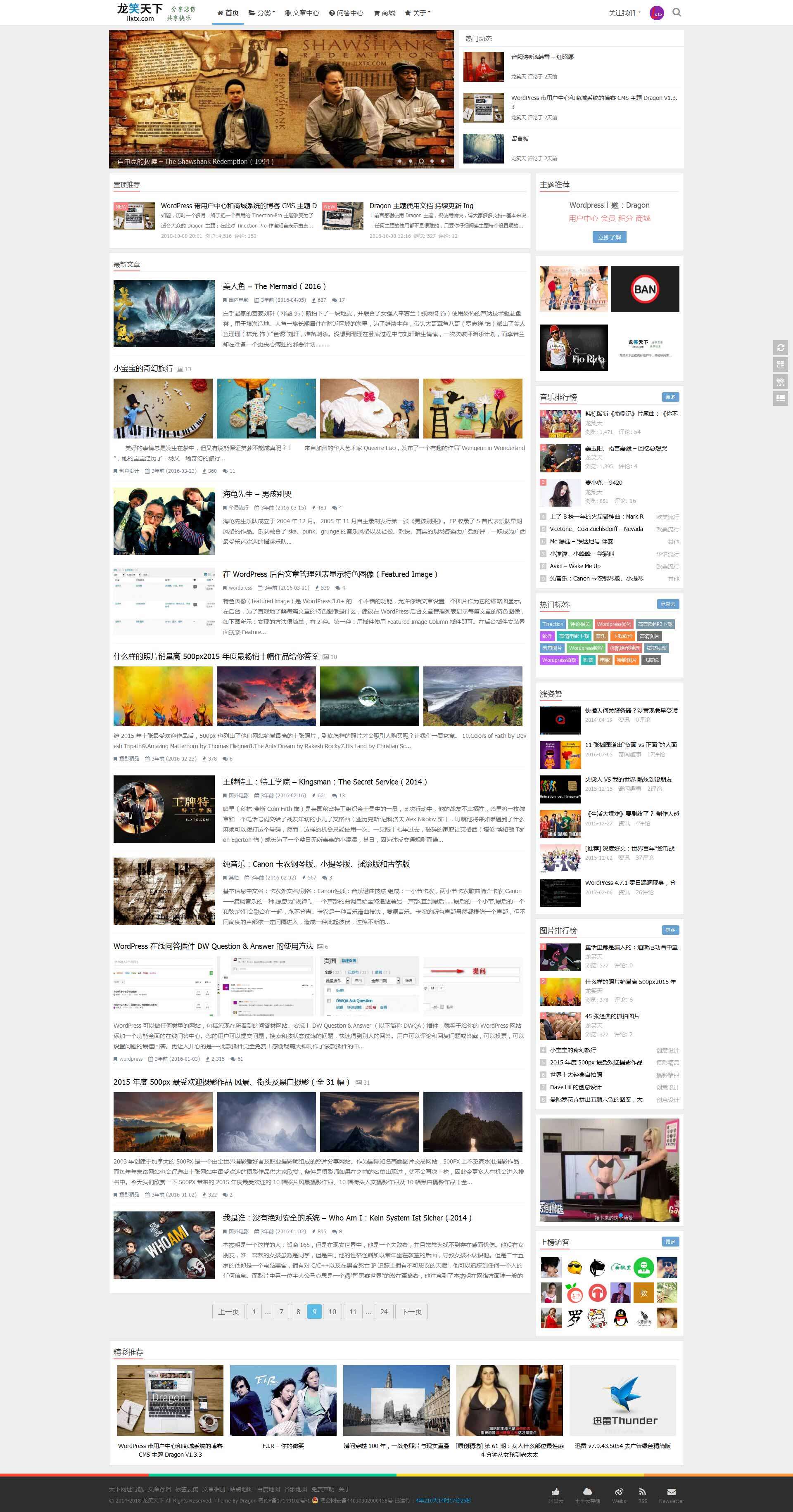Open the 文章中心 menu item

(x=302, y=13)
